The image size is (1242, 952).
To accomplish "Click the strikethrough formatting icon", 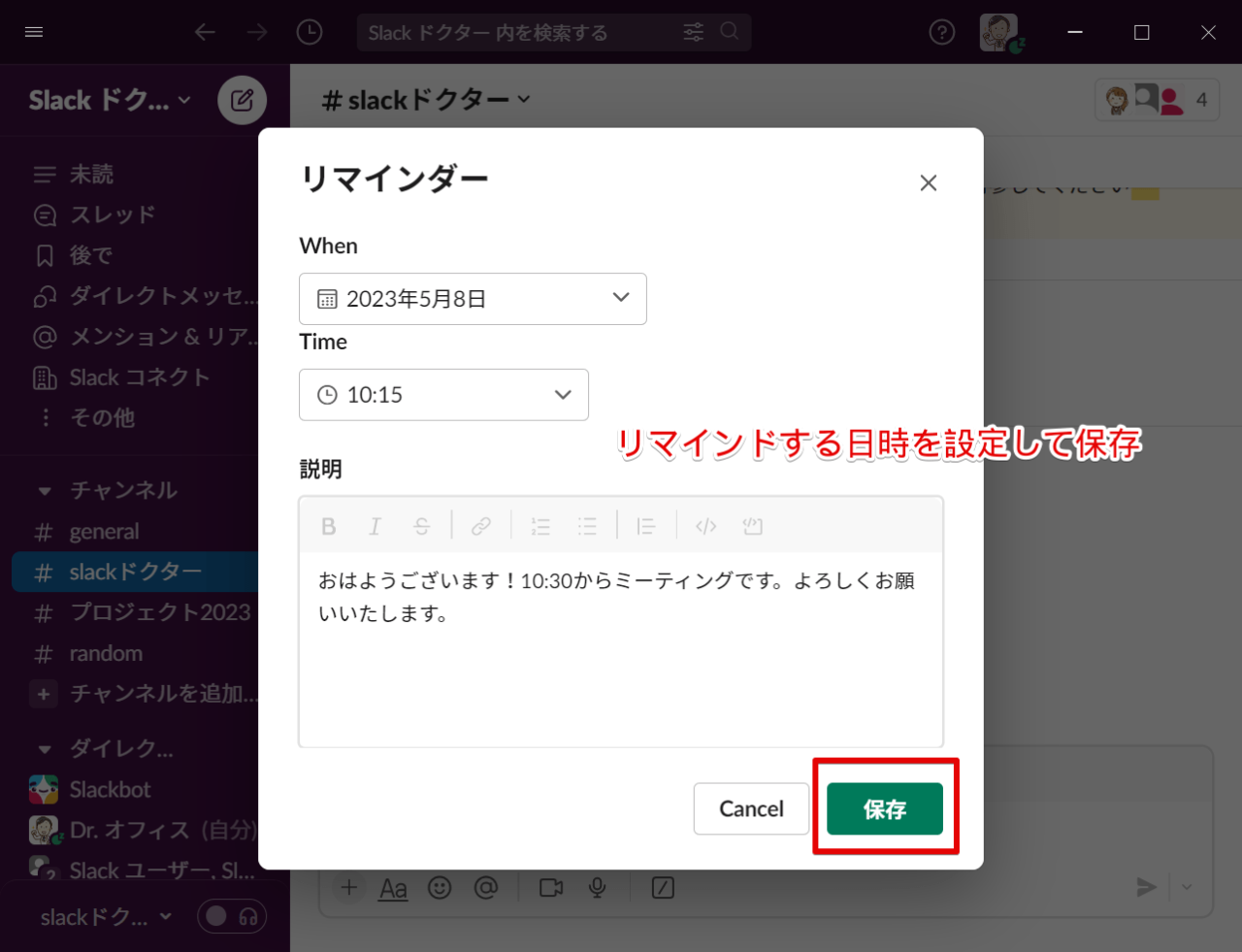I will pos(421,526).
